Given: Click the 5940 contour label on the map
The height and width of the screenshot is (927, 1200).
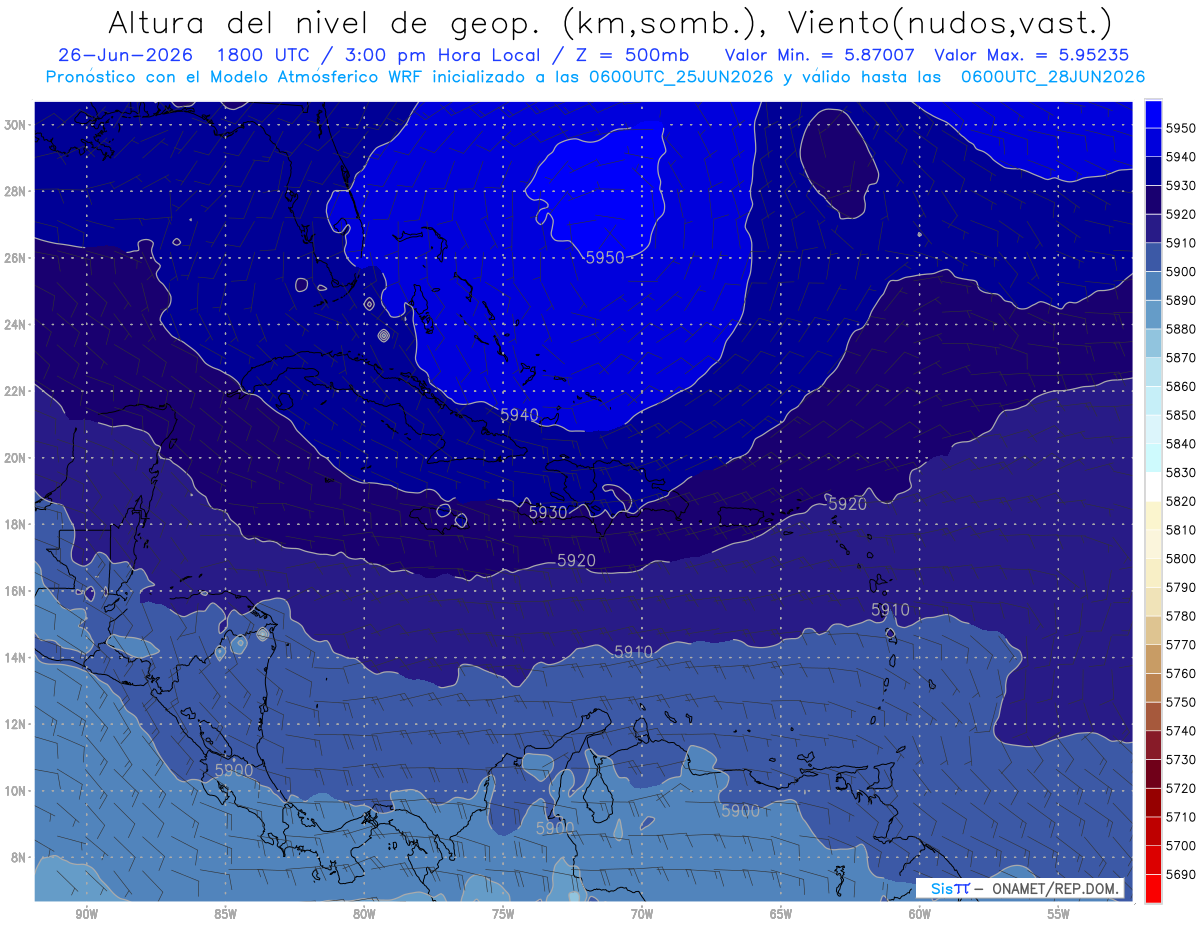Looking at the screenshot, I should 519,414.
